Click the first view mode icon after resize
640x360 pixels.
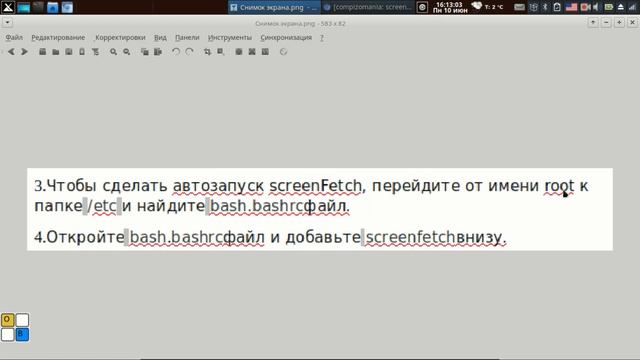pos(239,52)
